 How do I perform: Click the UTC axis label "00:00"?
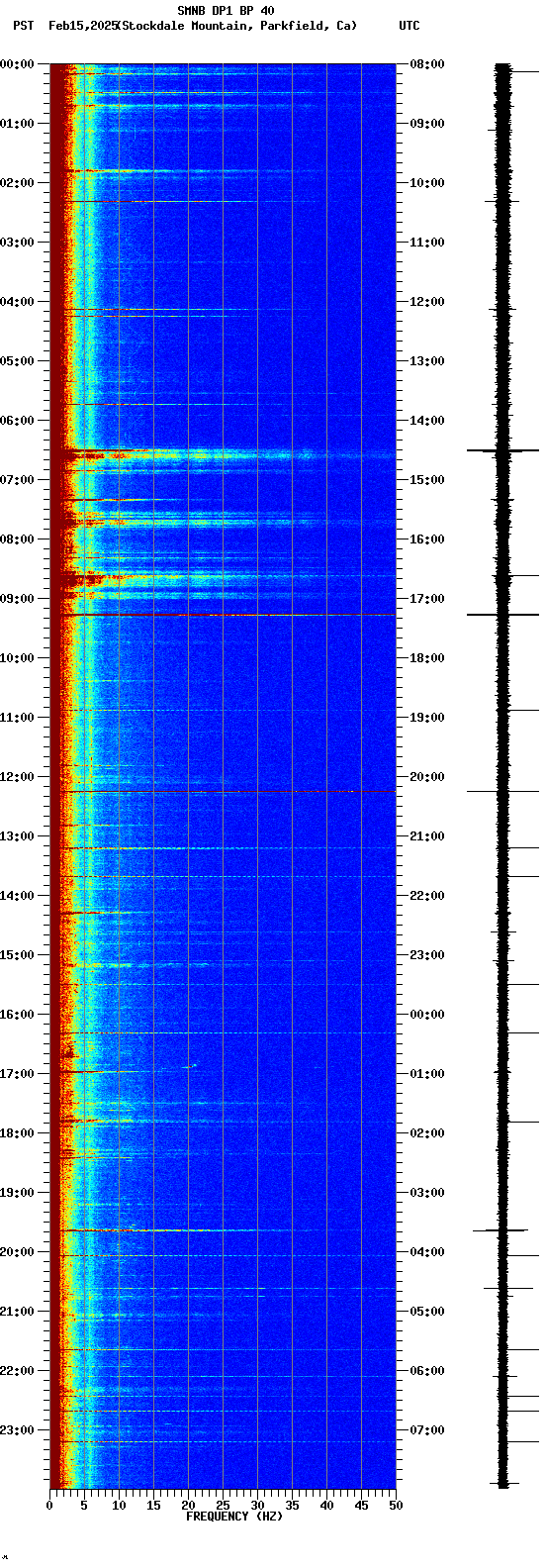pos(427,1015)
